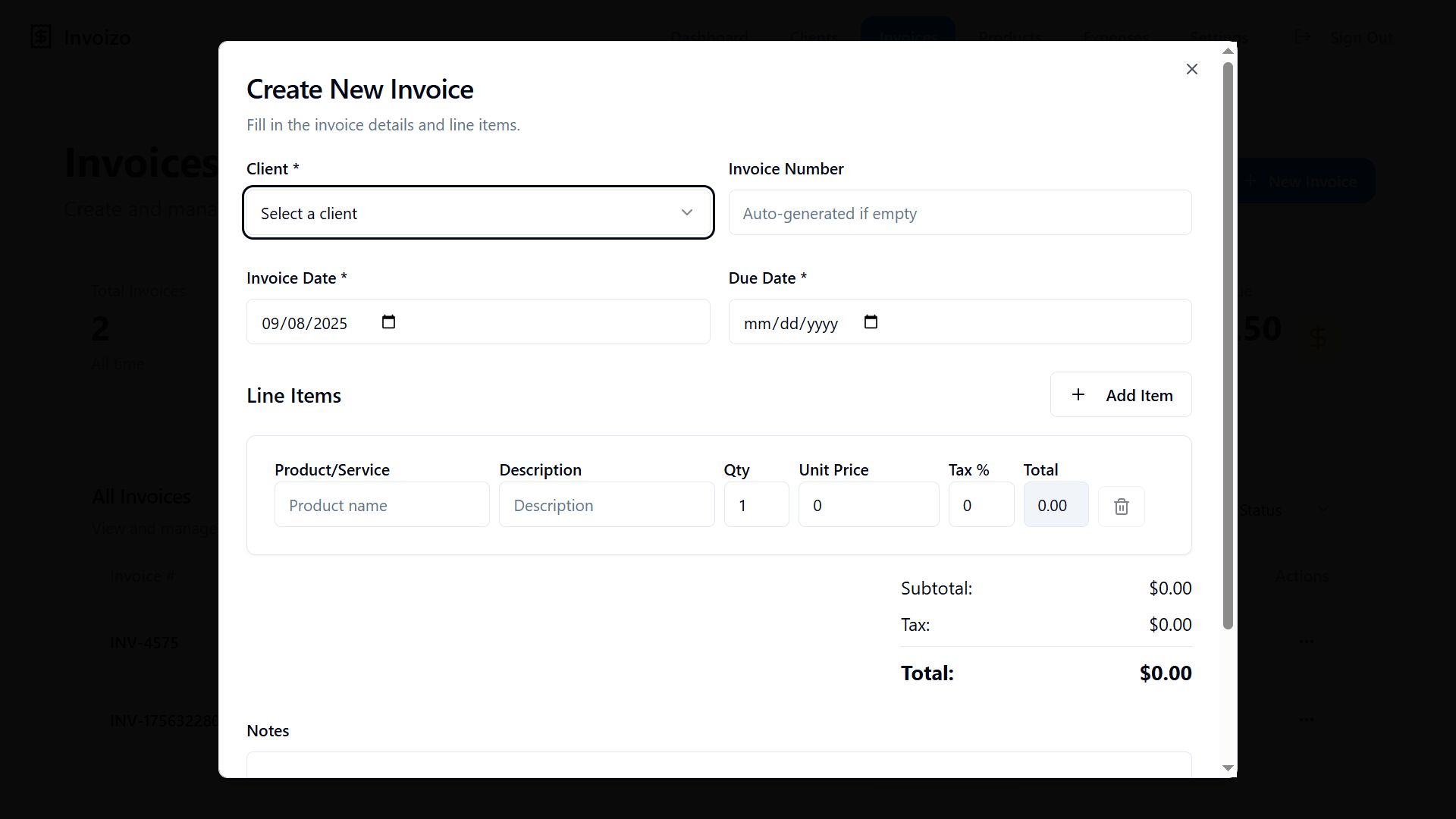Viewport: 1456px width, 819px height.
Task: Click the Due Date mm/dd/yyyy field
Action: click(x=790, y=324)
